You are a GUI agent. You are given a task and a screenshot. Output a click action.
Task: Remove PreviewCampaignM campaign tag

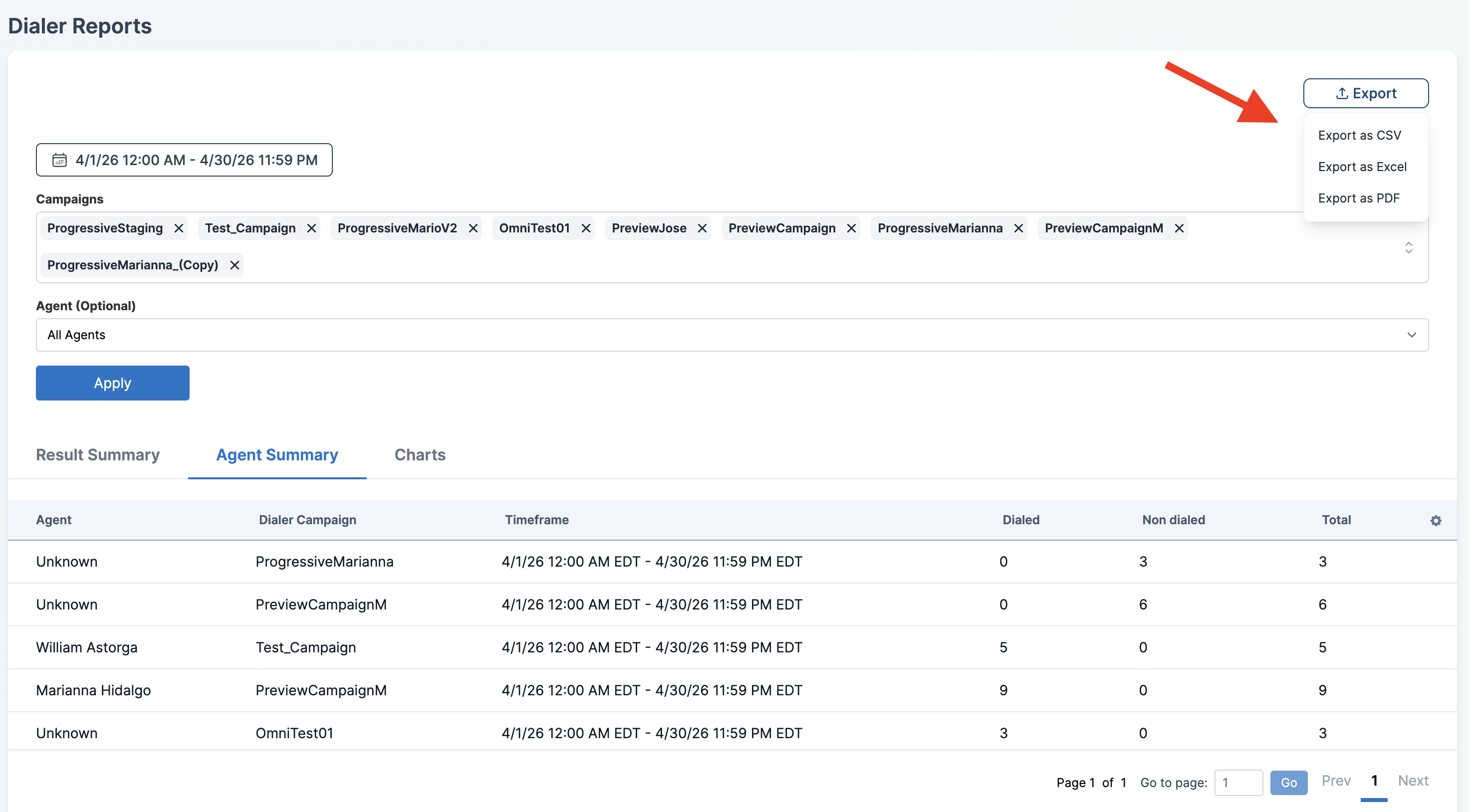click(1179, 228)
